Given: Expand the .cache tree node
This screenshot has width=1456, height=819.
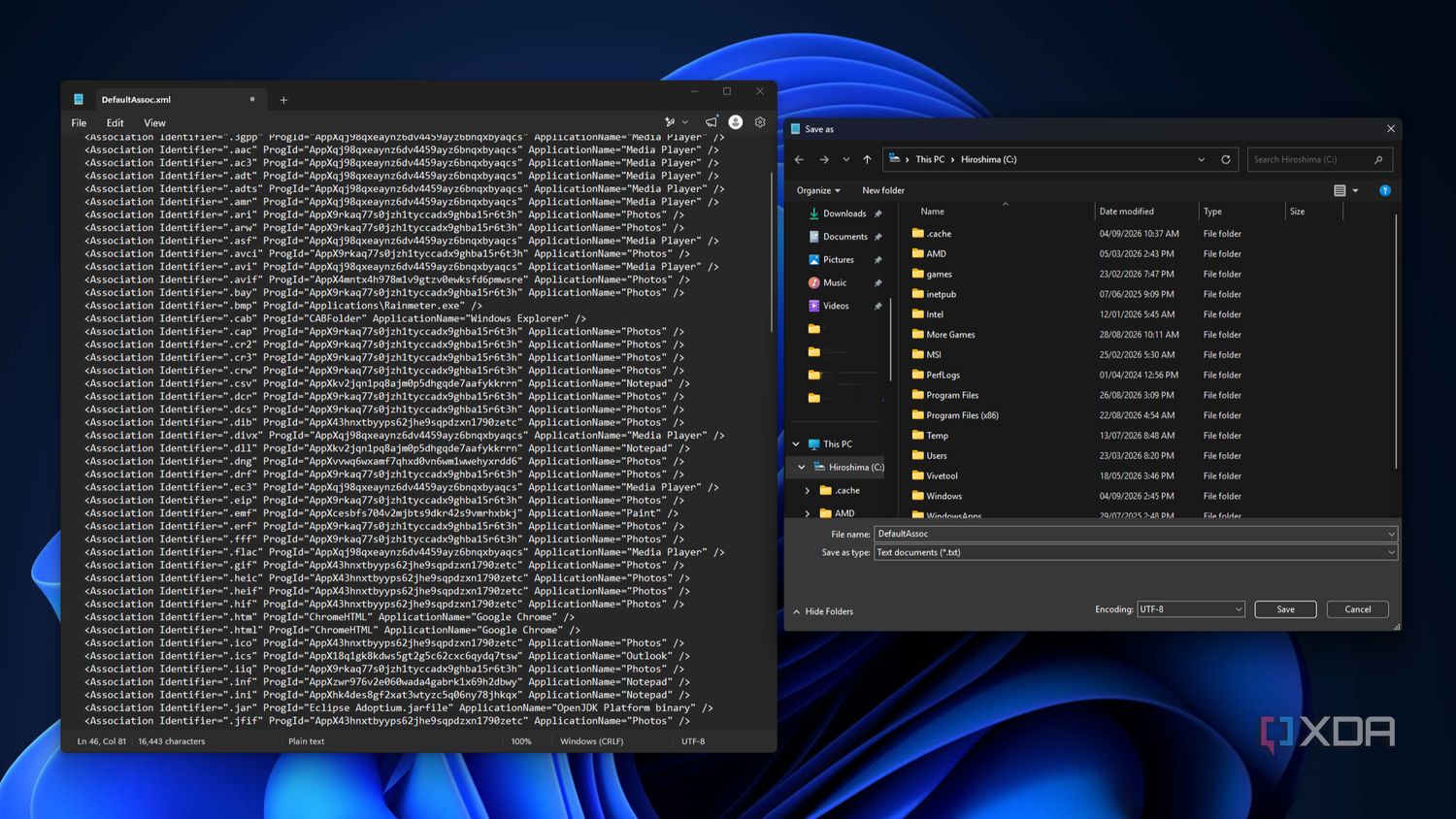Looking at the screenshot, I should coord(808,491).
